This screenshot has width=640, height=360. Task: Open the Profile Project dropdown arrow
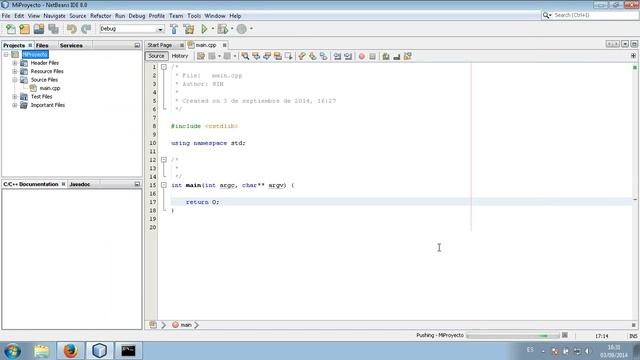251,29
